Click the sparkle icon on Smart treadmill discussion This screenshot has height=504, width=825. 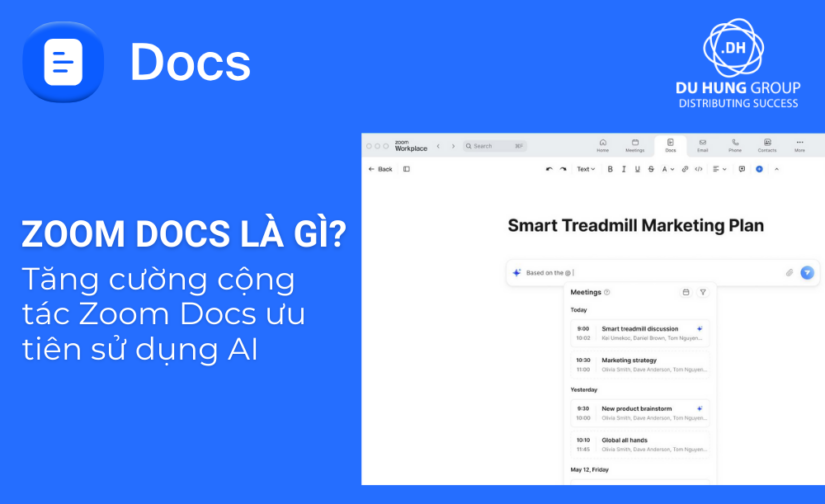pyautogui.click(x=700, y=328)
